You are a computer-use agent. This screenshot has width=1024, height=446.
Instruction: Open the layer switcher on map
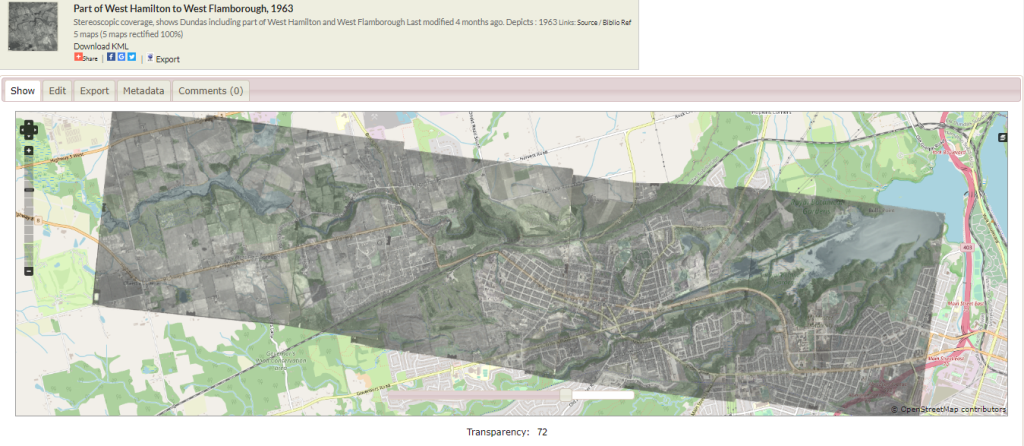1002,137
